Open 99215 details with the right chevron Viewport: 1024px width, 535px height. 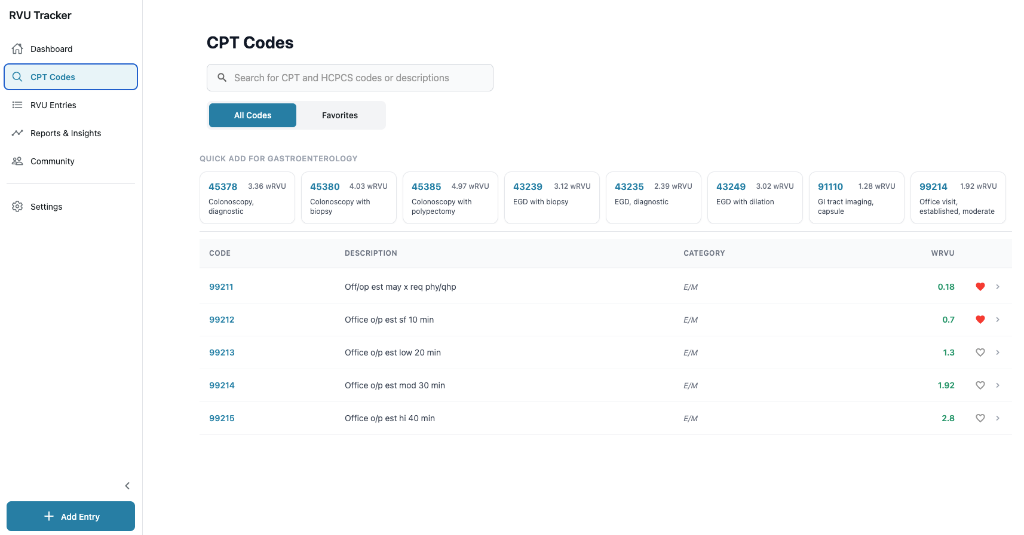998,418
